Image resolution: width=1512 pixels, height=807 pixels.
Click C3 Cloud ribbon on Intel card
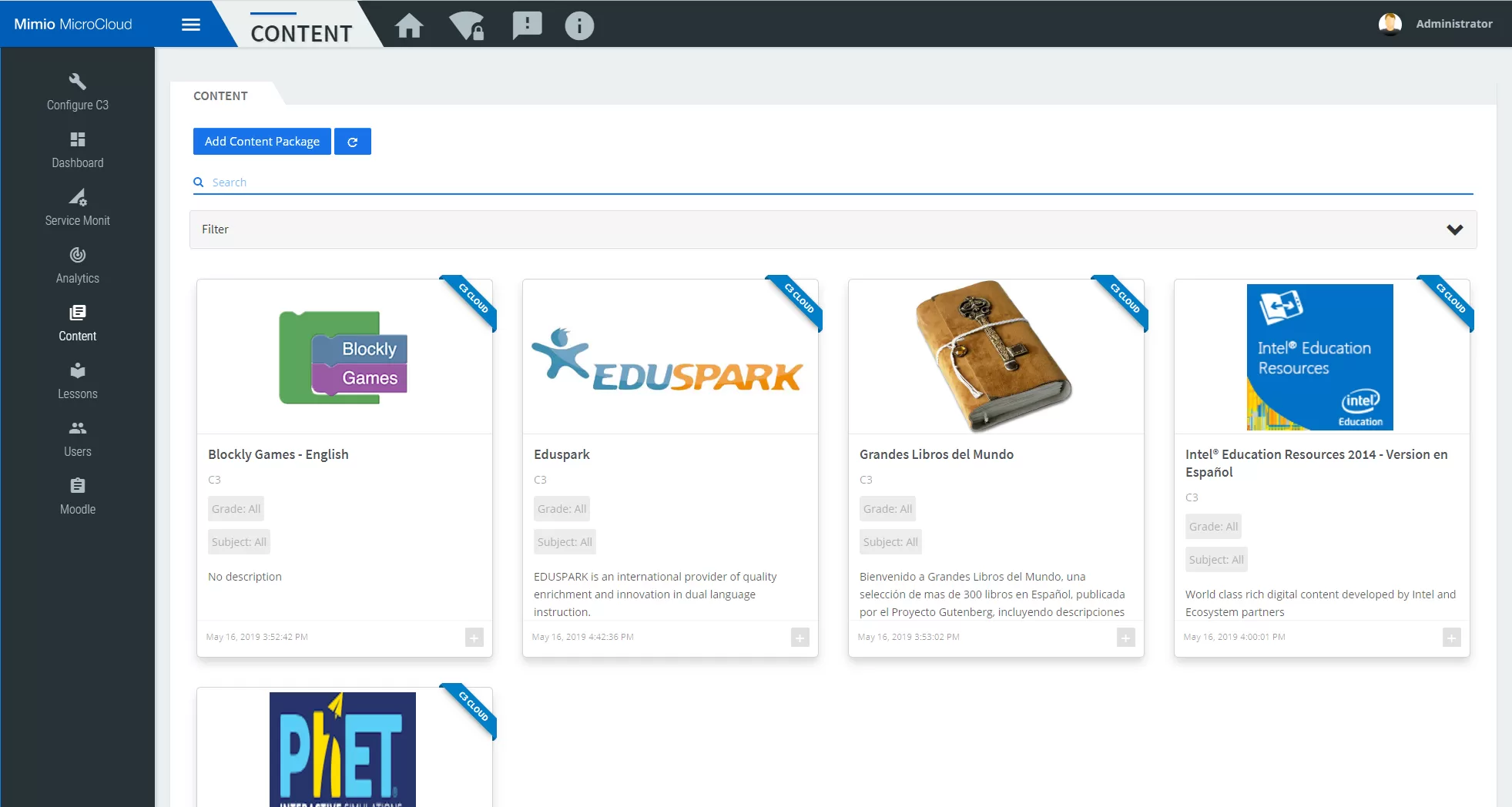(x=1449, y=300)
